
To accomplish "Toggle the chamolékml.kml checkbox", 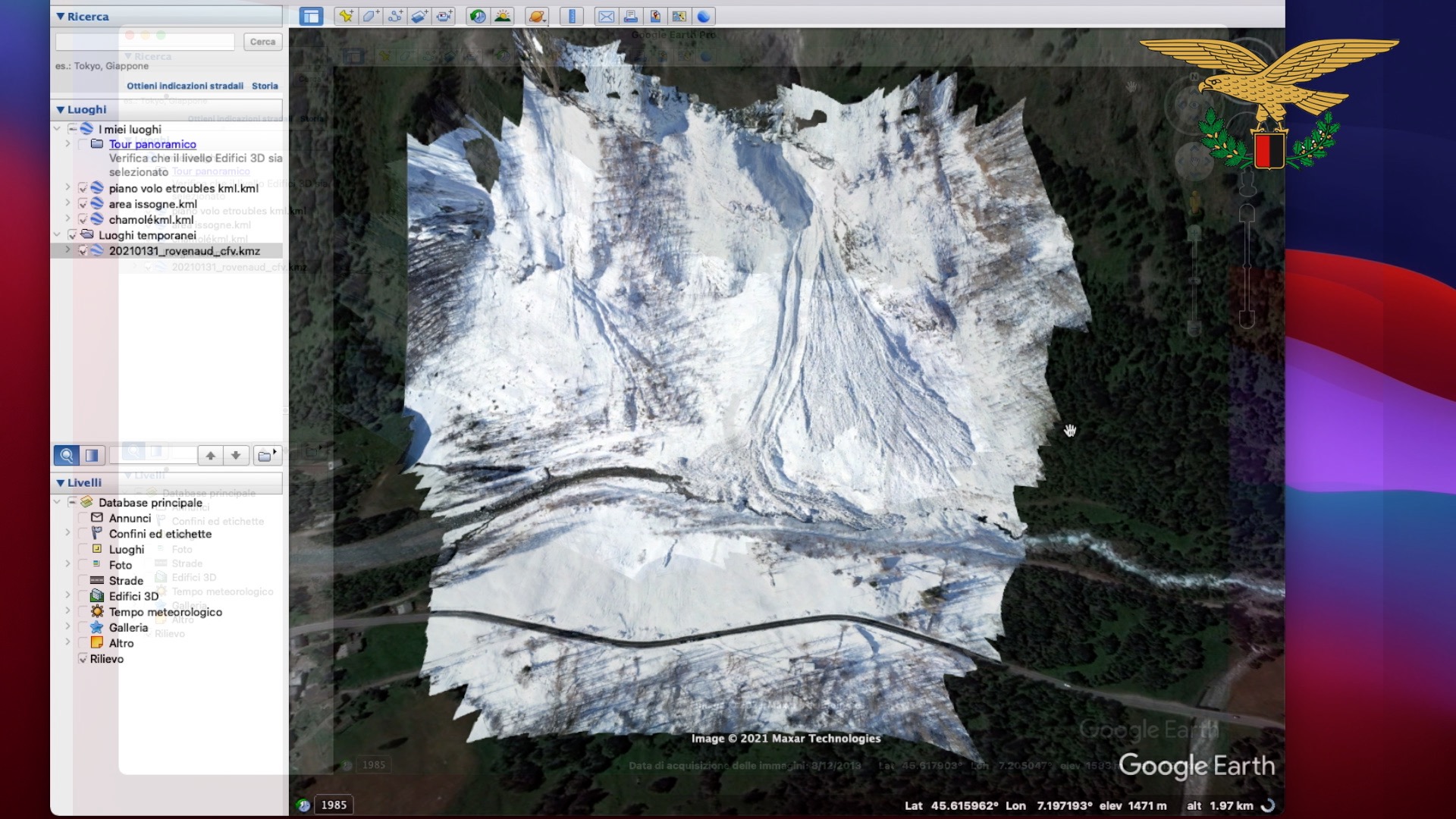I will point(83,220).
